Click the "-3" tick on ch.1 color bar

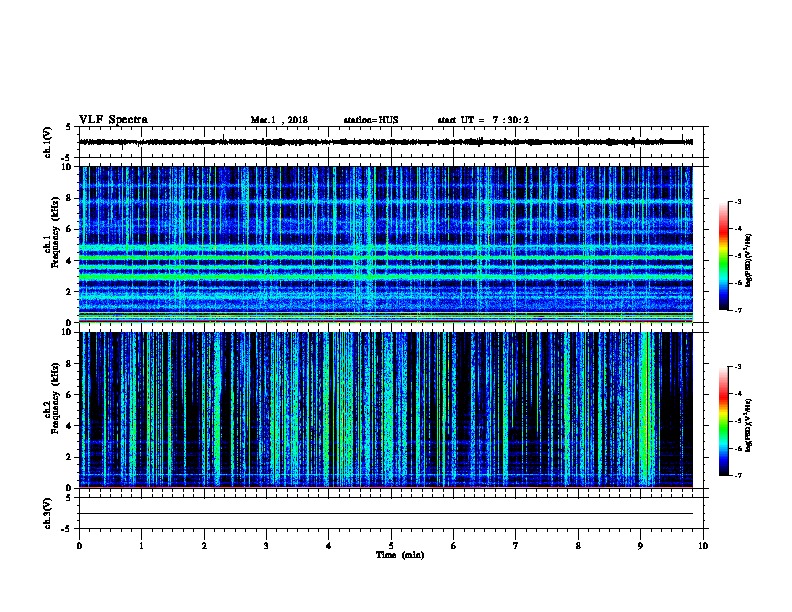coord(737,201)
